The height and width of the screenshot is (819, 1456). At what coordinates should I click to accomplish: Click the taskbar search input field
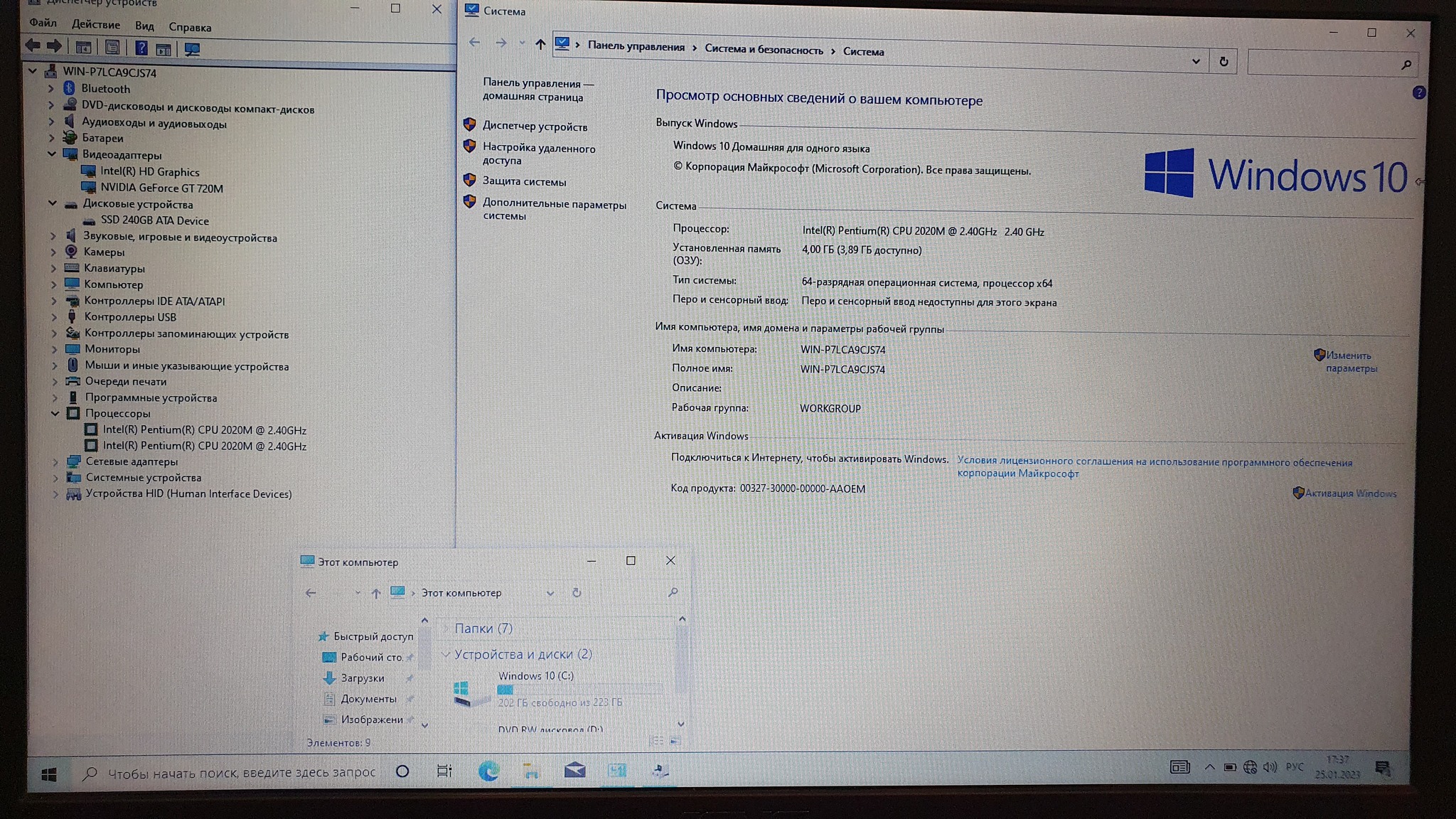pyautogui.click(x=240, y=773)
